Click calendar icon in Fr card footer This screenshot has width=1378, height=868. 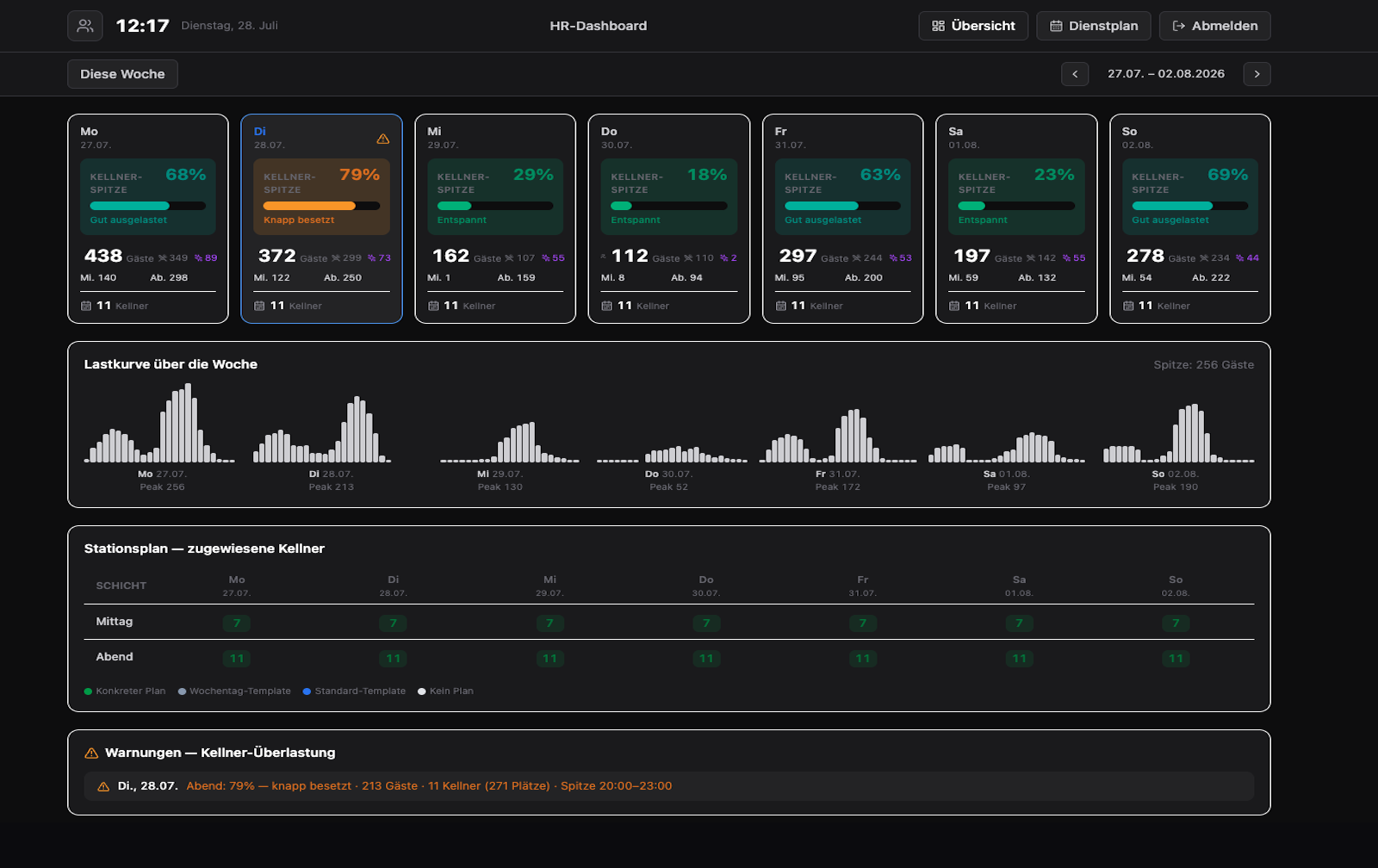click(781, 306)
